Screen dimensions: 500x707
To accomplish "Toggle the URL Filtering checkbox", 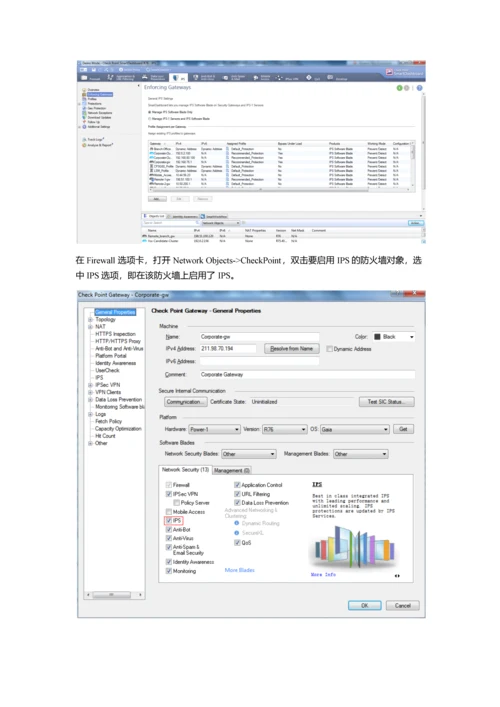I will [237, 494].
